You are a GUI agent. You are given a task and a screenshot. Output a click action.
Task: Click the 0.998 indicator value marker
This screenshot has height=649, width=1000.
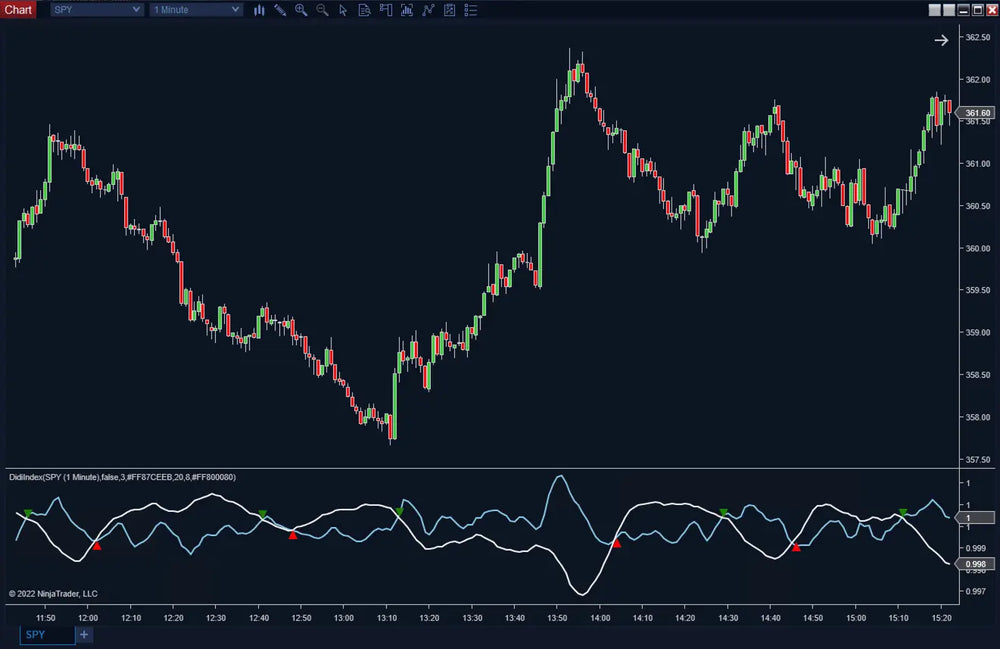coord(976,565)
